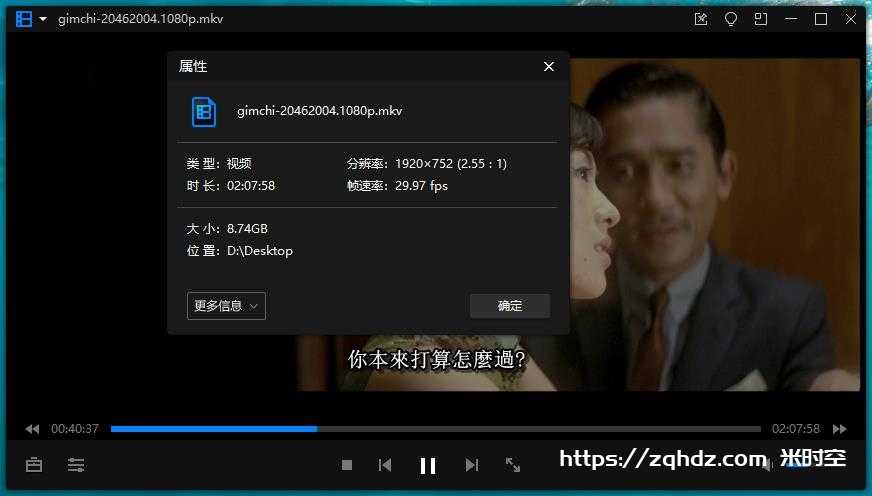This screenshot has height=496, width=872.
Task: Fast forward using the double-right arrow button
Action: (x=840, y=429)
